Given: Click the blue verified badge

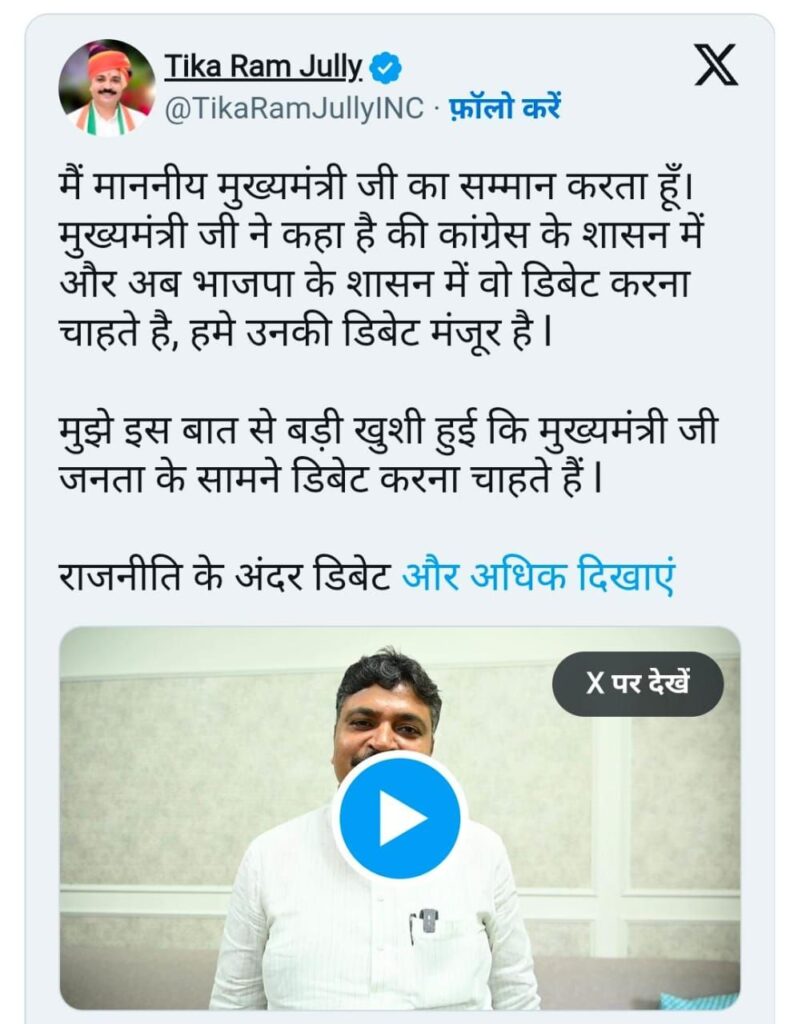Looking at the screenshot, I should 386,68.
